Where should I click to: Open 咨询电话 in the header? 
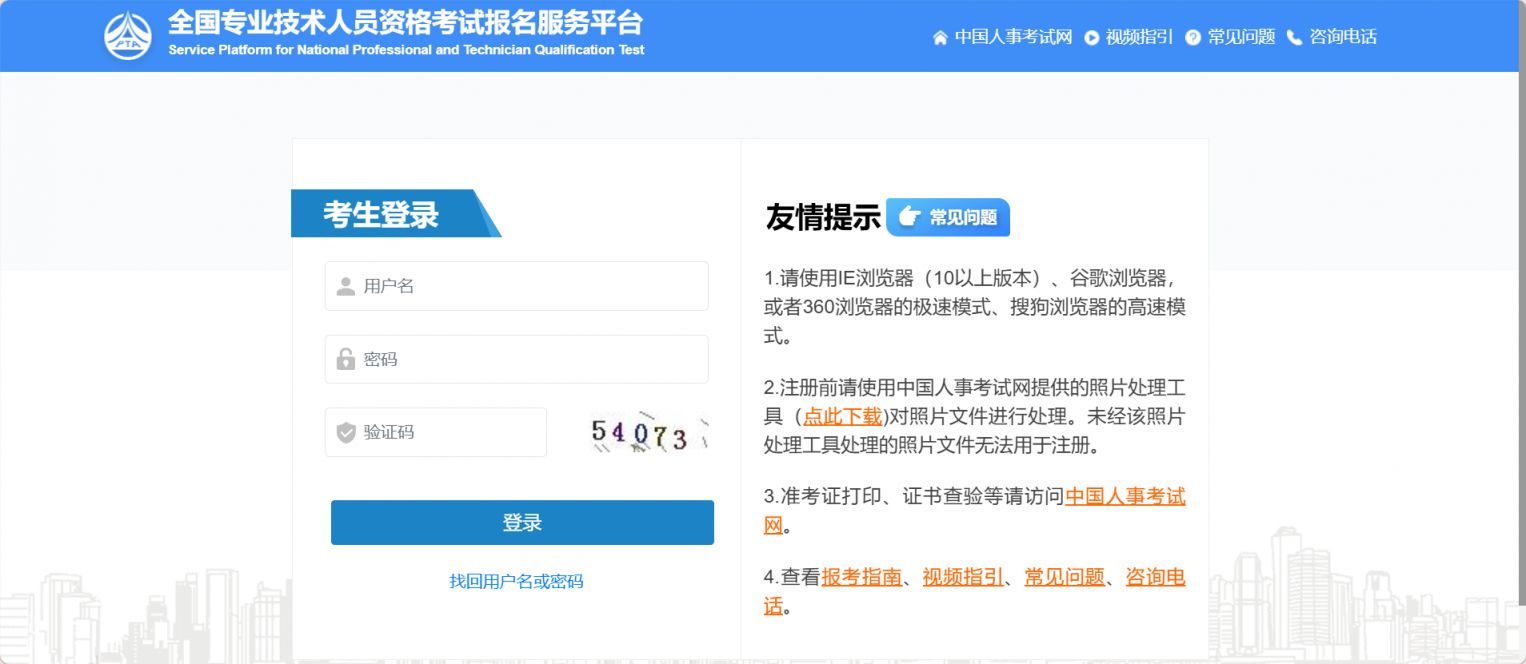(1343, 37)
